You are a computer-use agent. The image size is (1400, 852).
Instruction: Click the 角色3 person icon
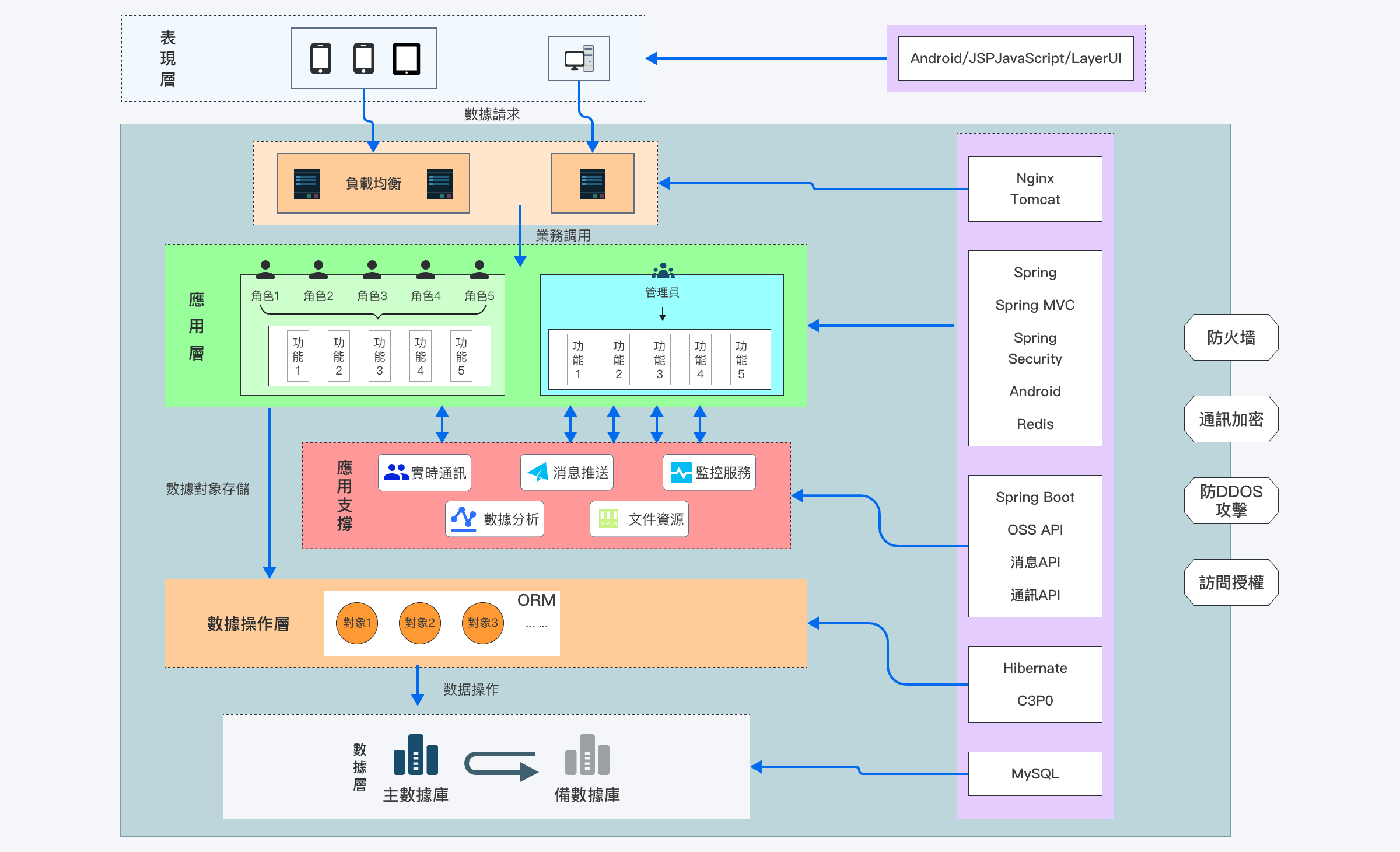(x=372, y=269)
